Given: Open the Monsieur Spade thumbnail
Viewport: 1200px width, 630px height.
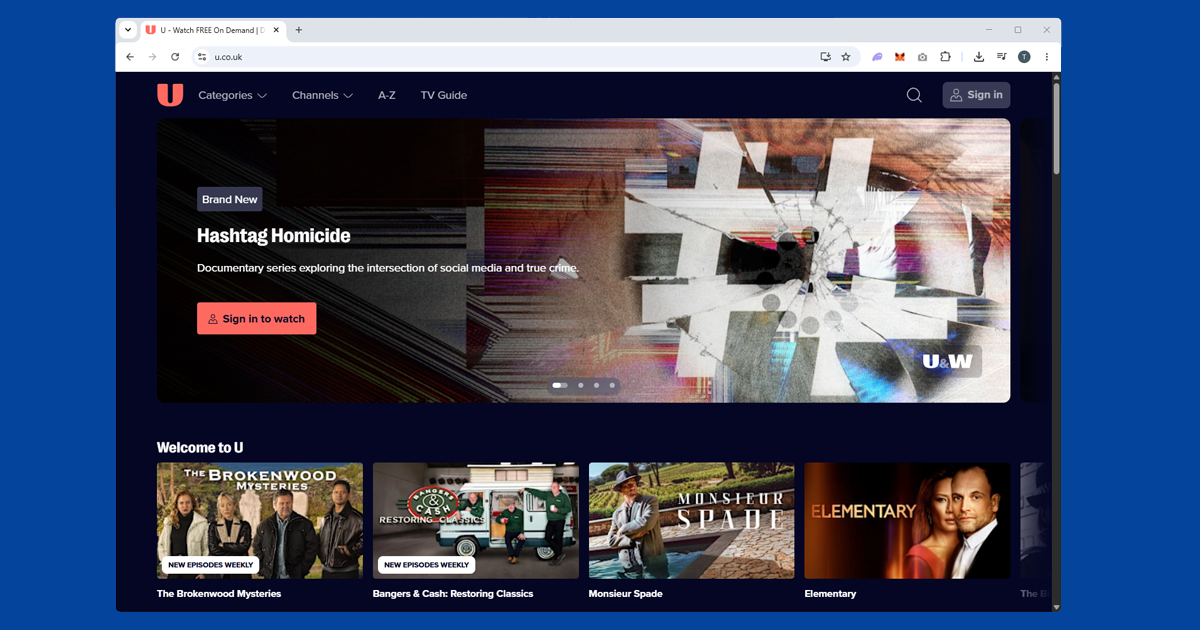Looking at the screenshot, I should (692, 520).
